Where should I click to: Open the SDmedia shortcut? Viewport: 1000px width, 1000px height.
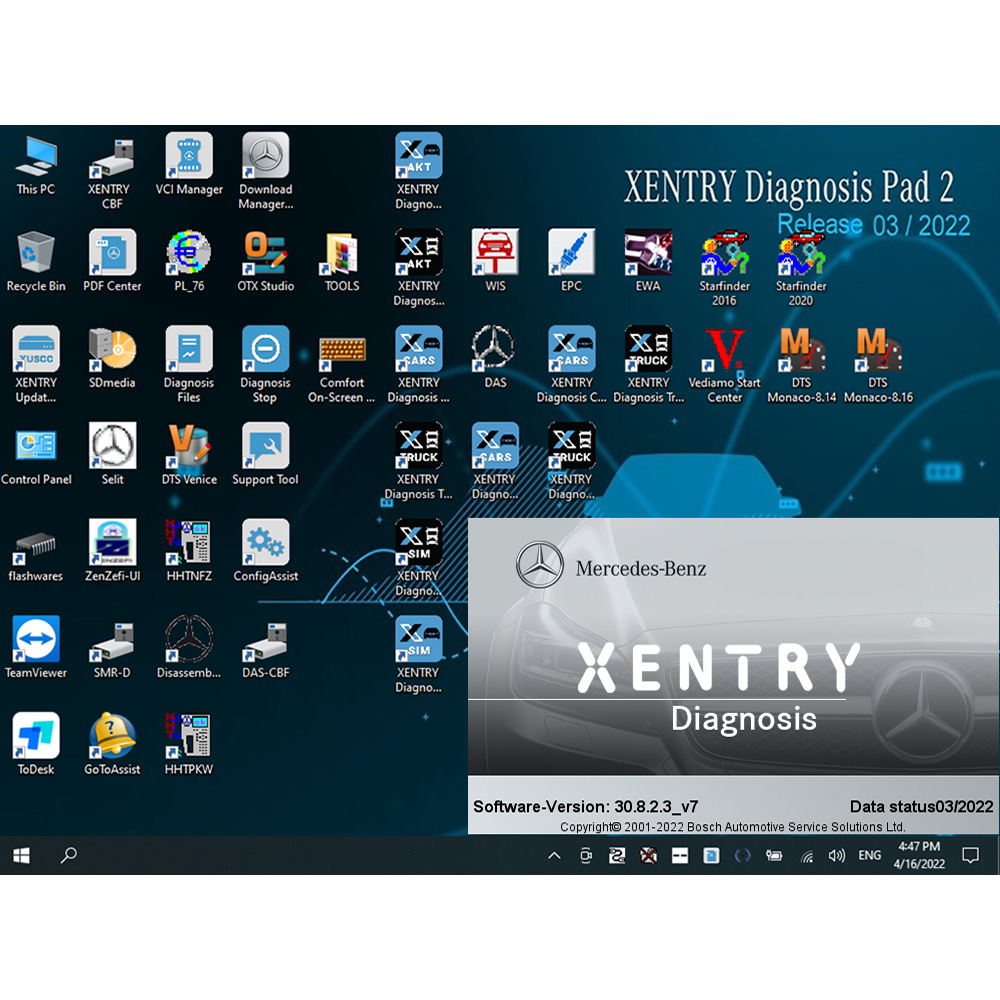pos(112,357)
